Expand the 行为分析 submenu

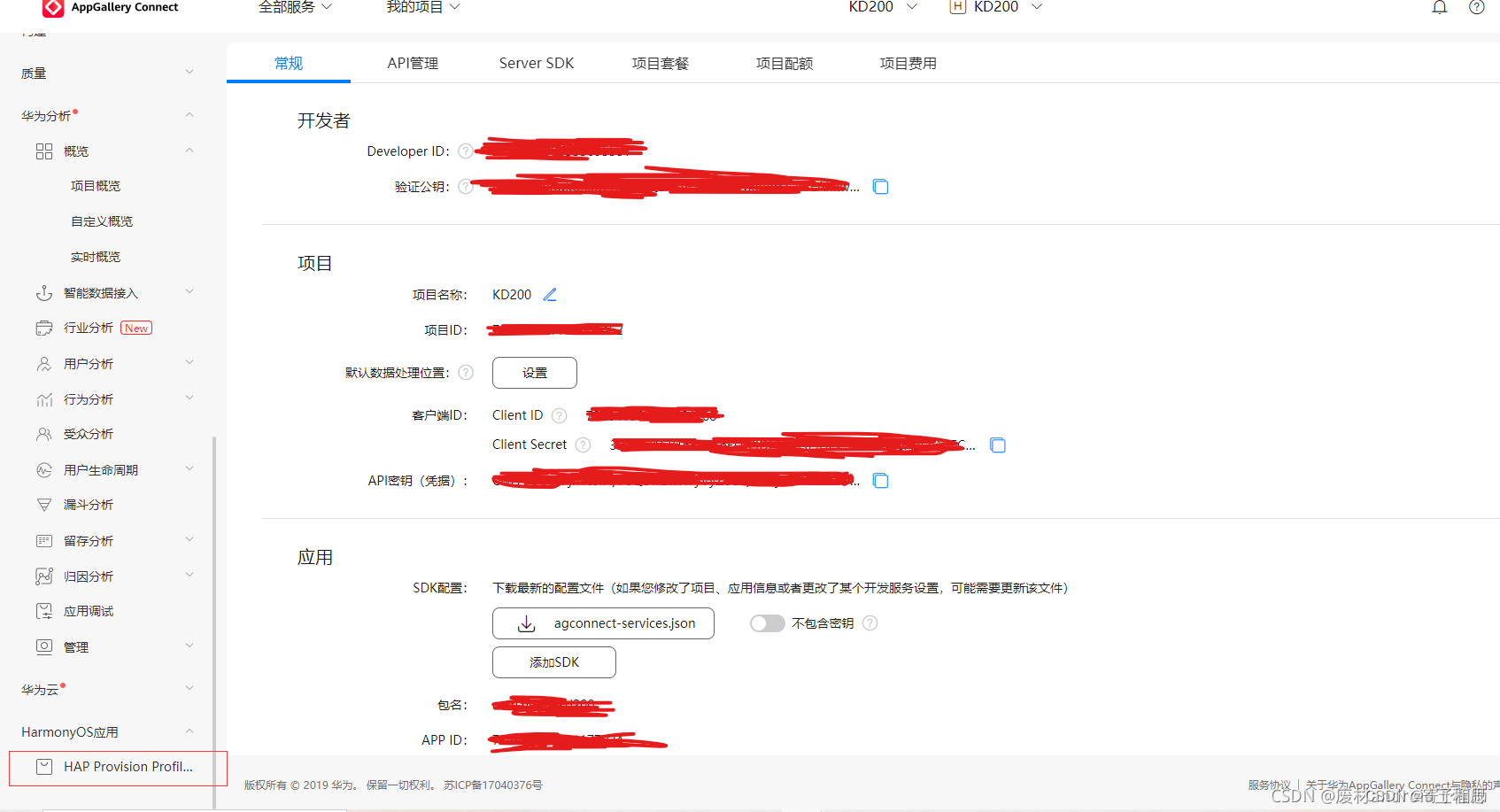pyautogui.click(x=189, y=398)
